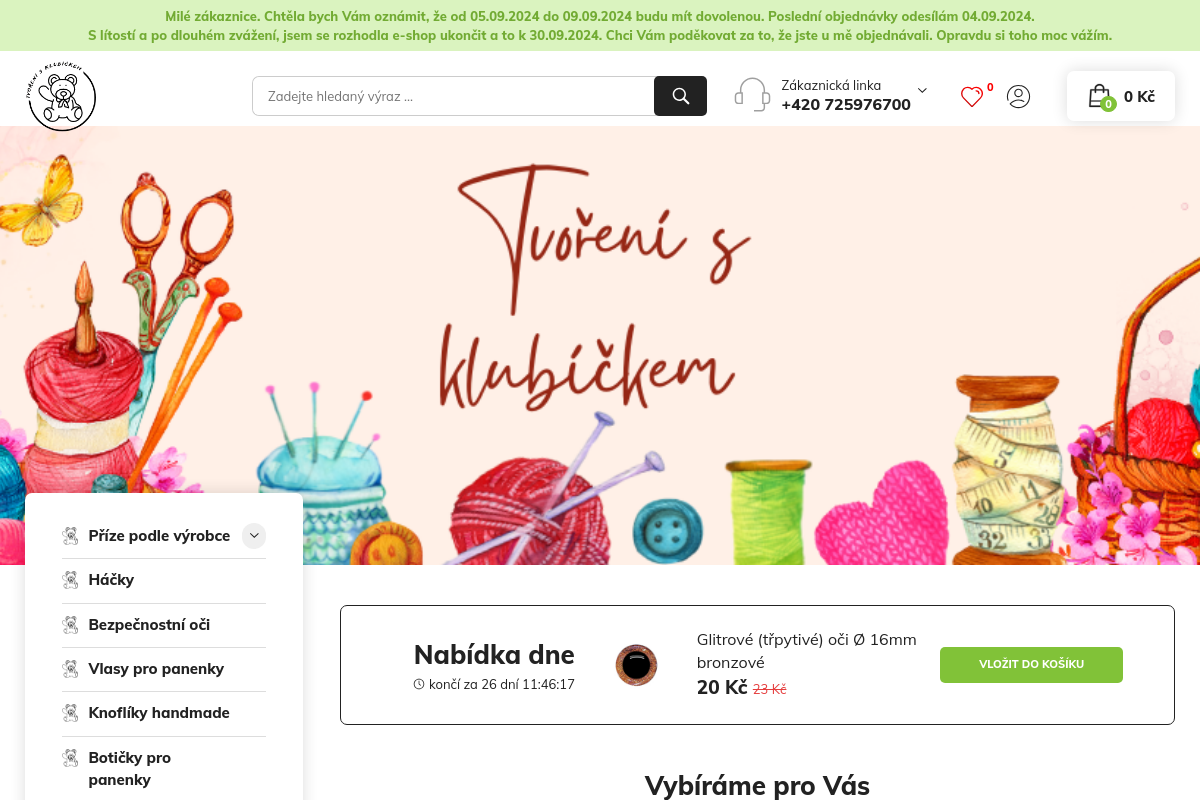The image size is (1200, 800).
Task: Open the Botičky pro panenky category
Action: coord(130,768)
